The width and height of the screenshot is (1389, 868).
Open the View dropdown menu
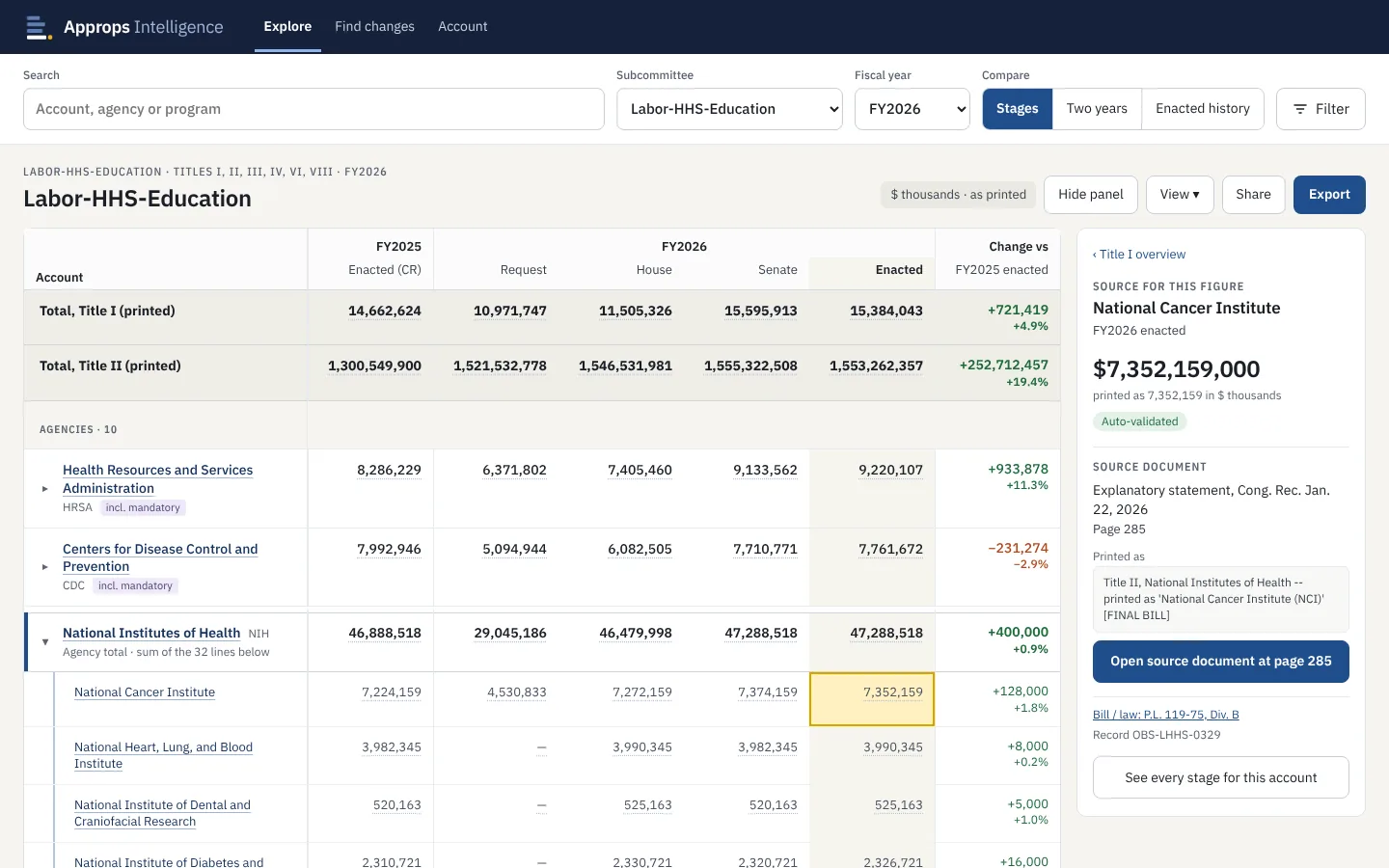click(x=1180, y=195)
